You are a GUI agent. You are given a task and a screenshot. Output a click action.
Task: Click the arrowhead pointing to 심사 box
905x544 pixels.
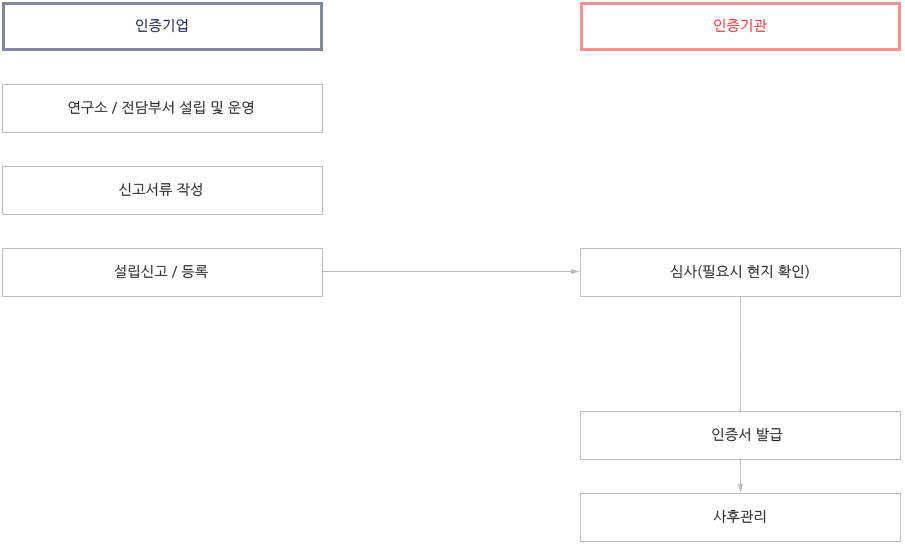tap(575, 271)
